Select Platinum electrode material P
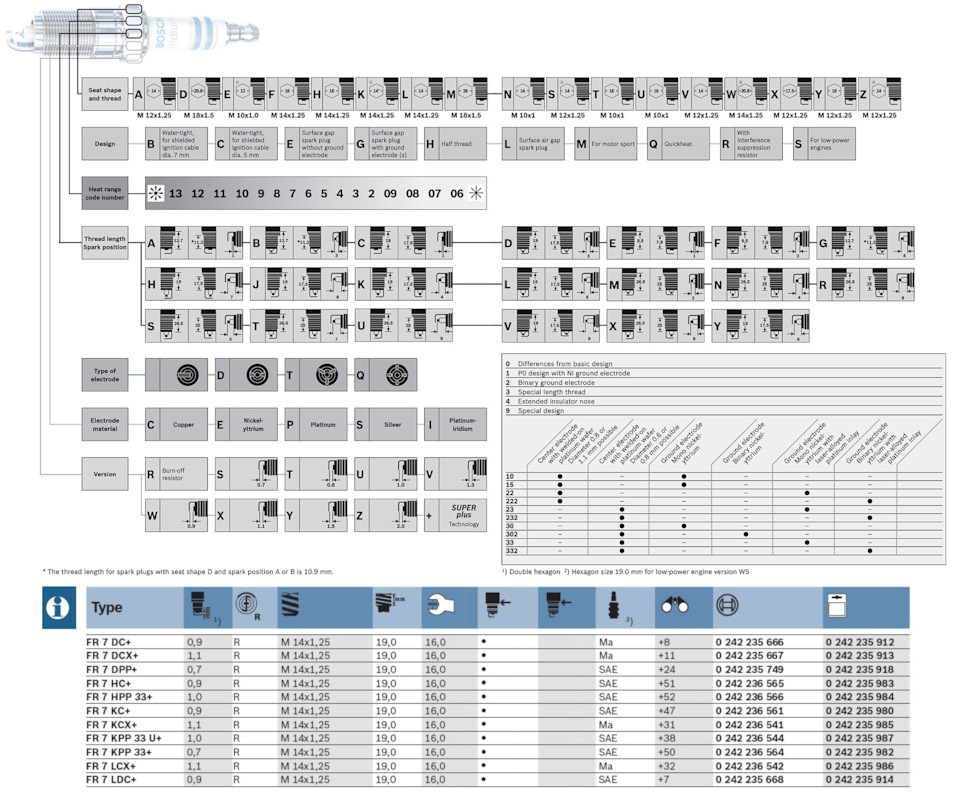Viewport: 960px width, 800px height. coord(316,424)
